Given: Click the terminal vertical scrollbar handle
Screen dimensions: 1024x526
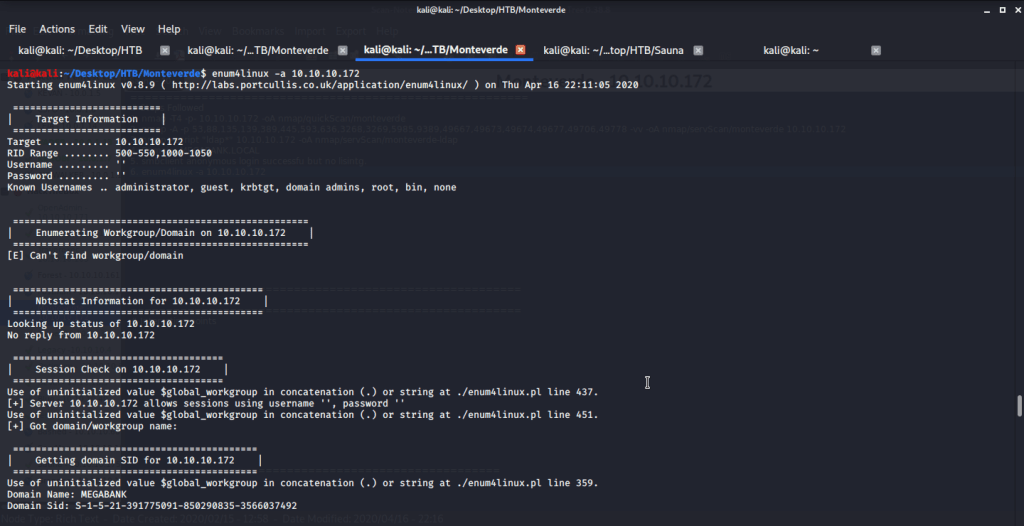Looking at the screenshot, I should (x=1019, y=405).
